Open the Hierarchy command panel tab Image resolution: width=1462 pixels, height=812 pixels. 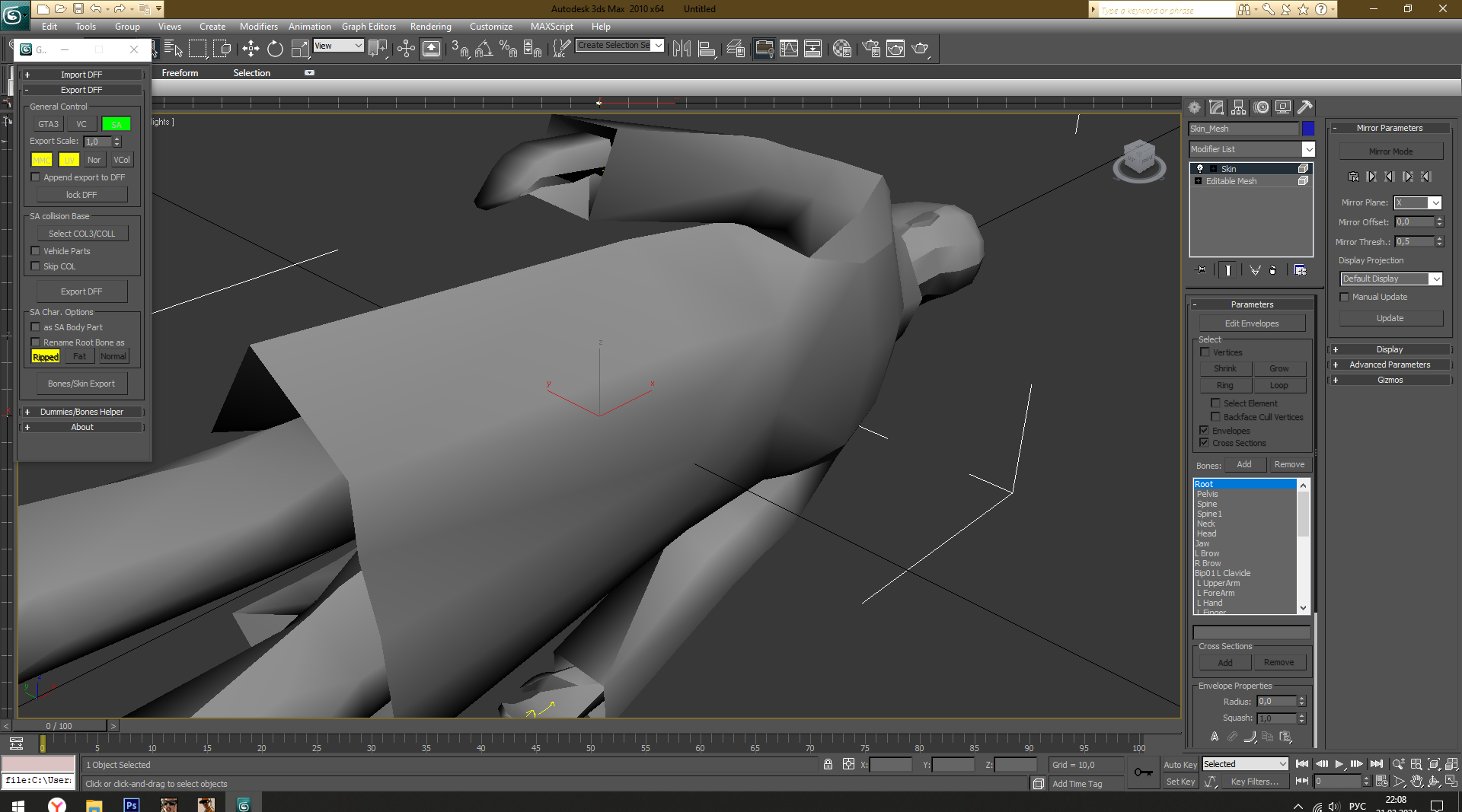tap(1239, 107)
